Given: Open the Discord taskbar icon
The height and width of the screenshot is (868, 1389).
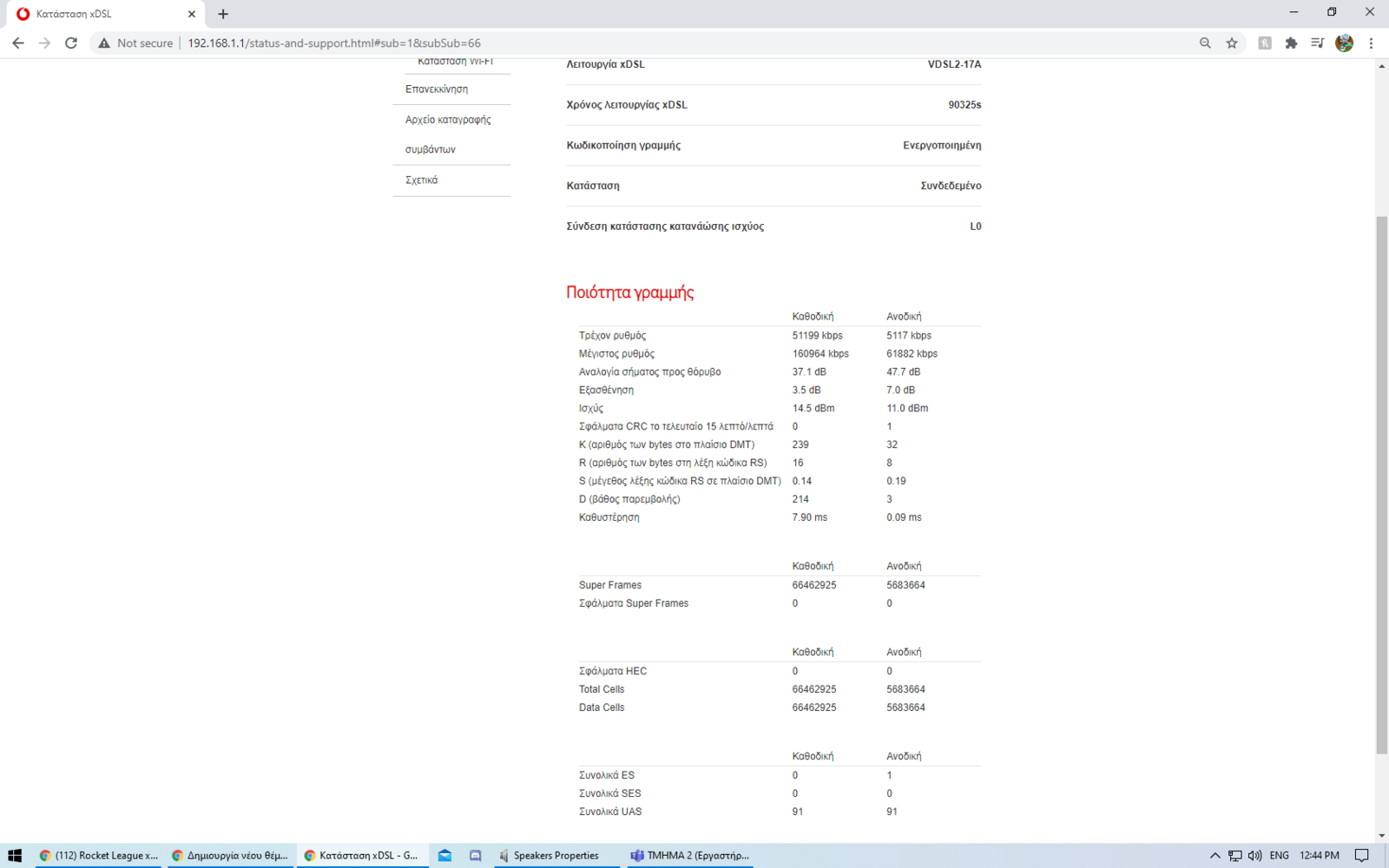Looking at the screenshot, I should tap(475, 855).
